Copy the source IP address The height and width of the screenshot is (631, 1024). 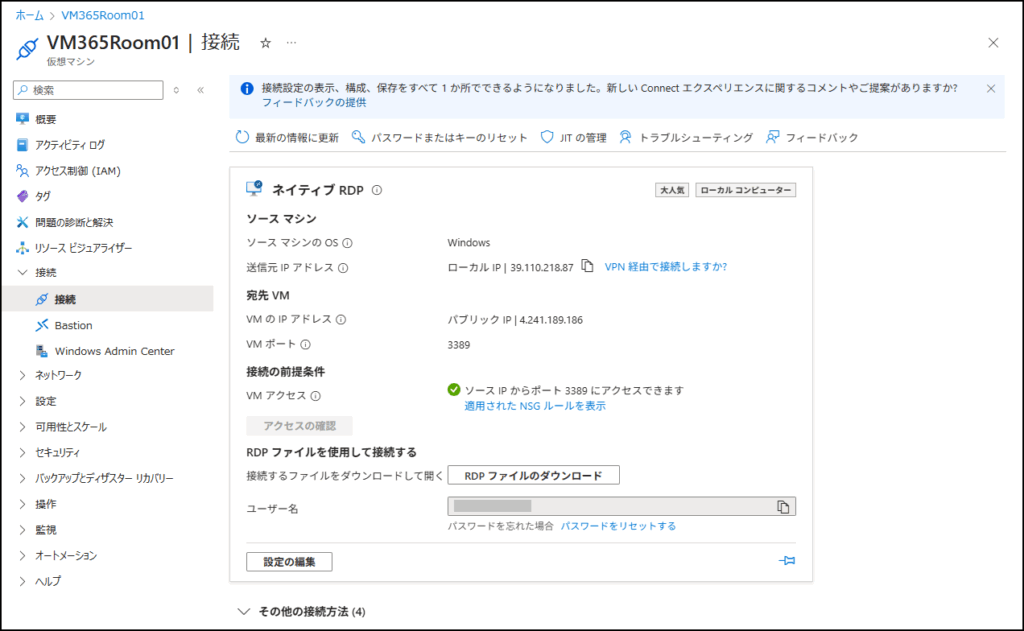pos(588,267)
